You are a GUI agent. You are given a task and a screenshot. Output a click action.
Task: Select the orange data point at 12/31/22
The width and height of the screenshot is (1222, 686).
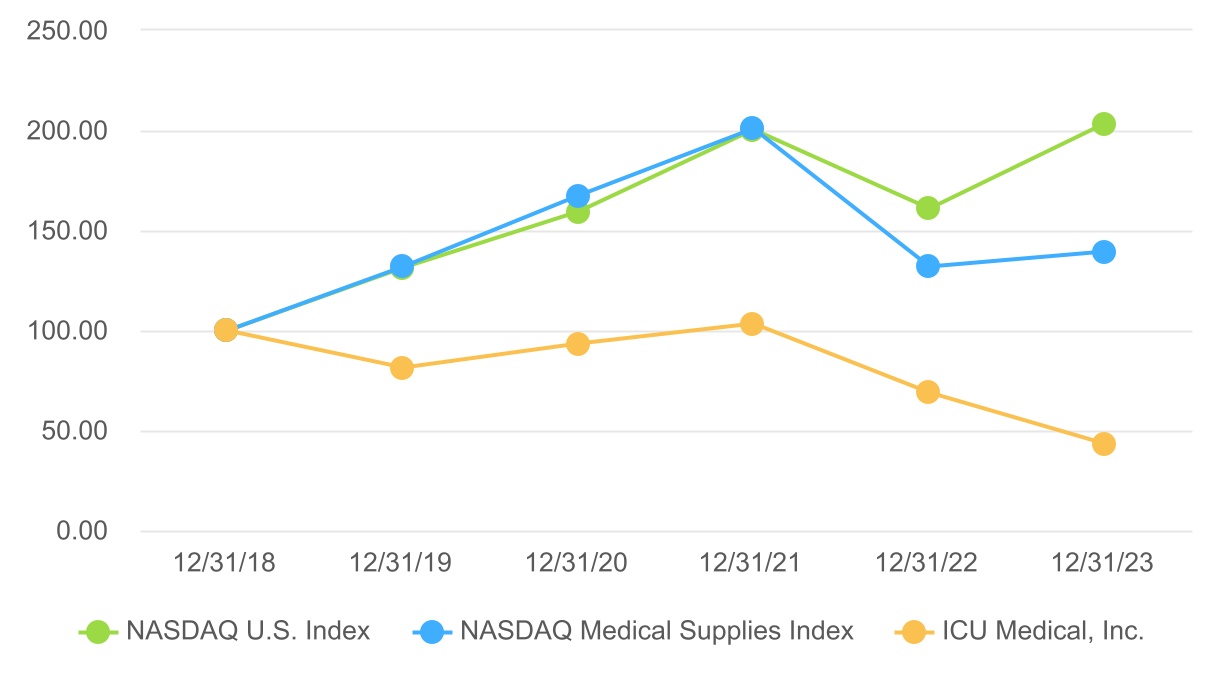tap(928, 392)
